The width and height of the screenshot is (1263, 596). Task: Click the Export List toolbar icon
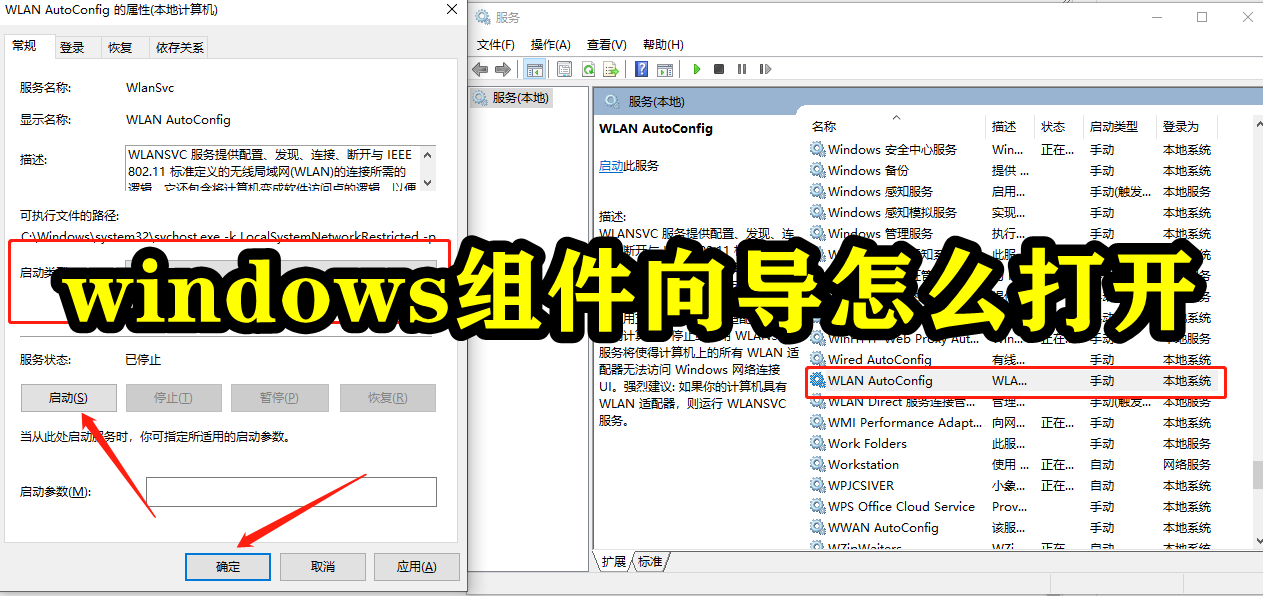611,69
